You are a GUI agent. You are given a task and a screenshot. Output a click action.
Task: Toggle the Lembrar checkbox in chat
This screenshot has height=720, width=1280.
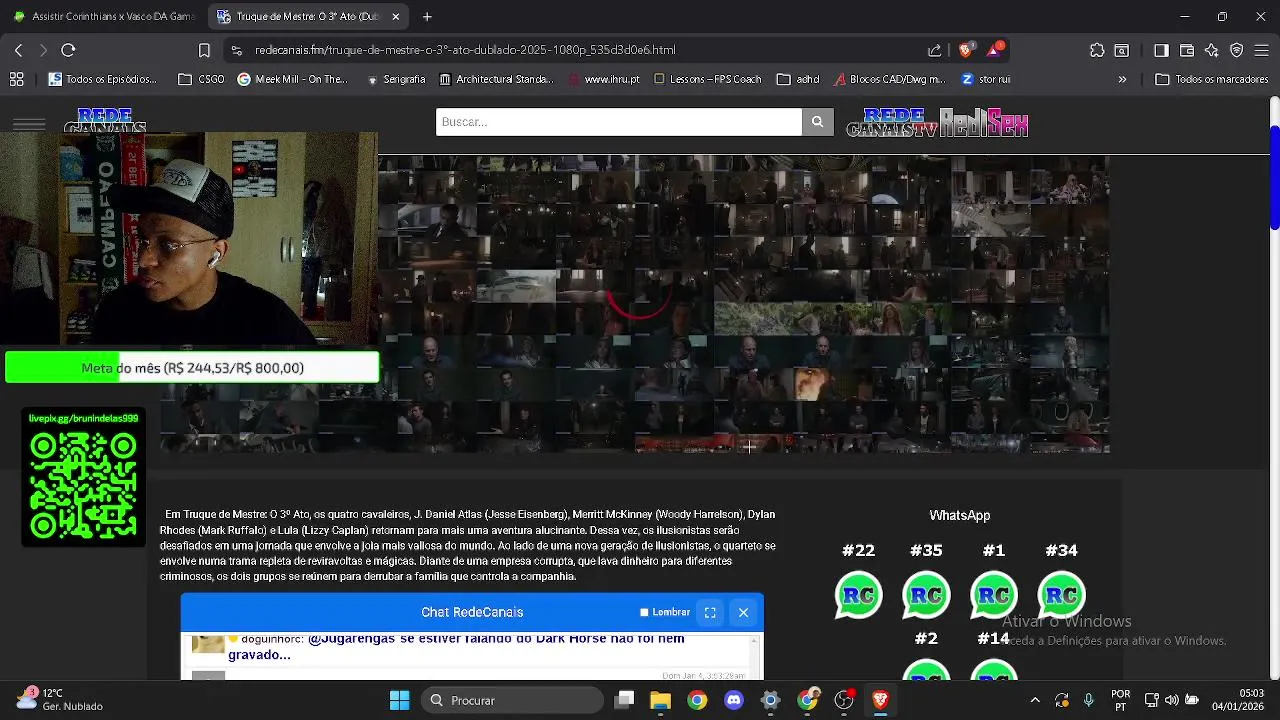644,612
